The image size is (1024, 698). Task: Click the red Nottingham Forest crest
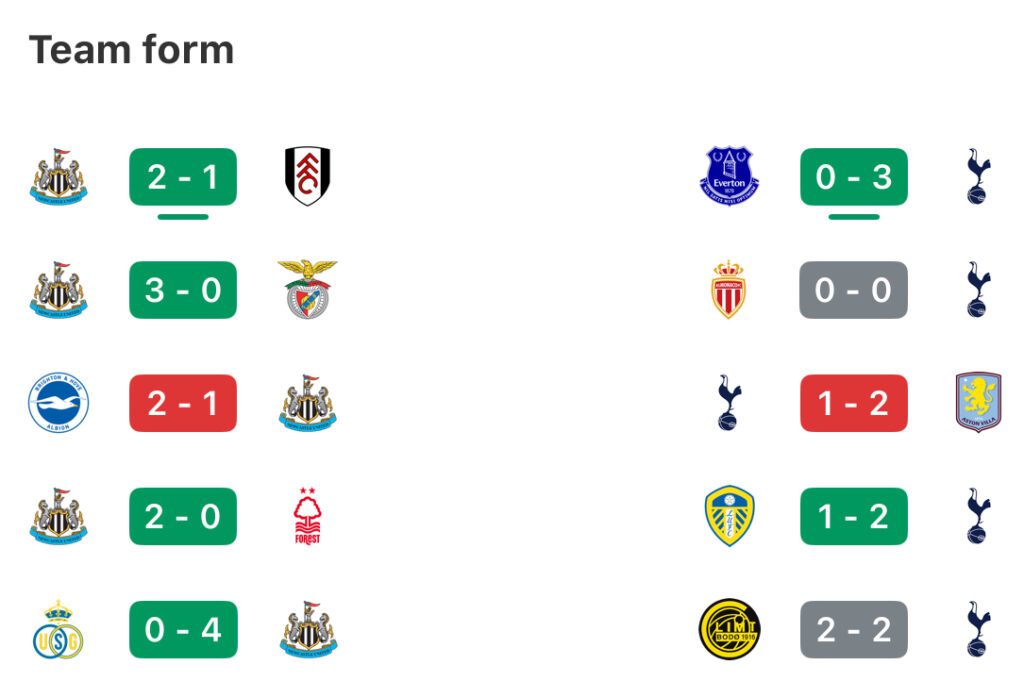click(x=307, y=516)
